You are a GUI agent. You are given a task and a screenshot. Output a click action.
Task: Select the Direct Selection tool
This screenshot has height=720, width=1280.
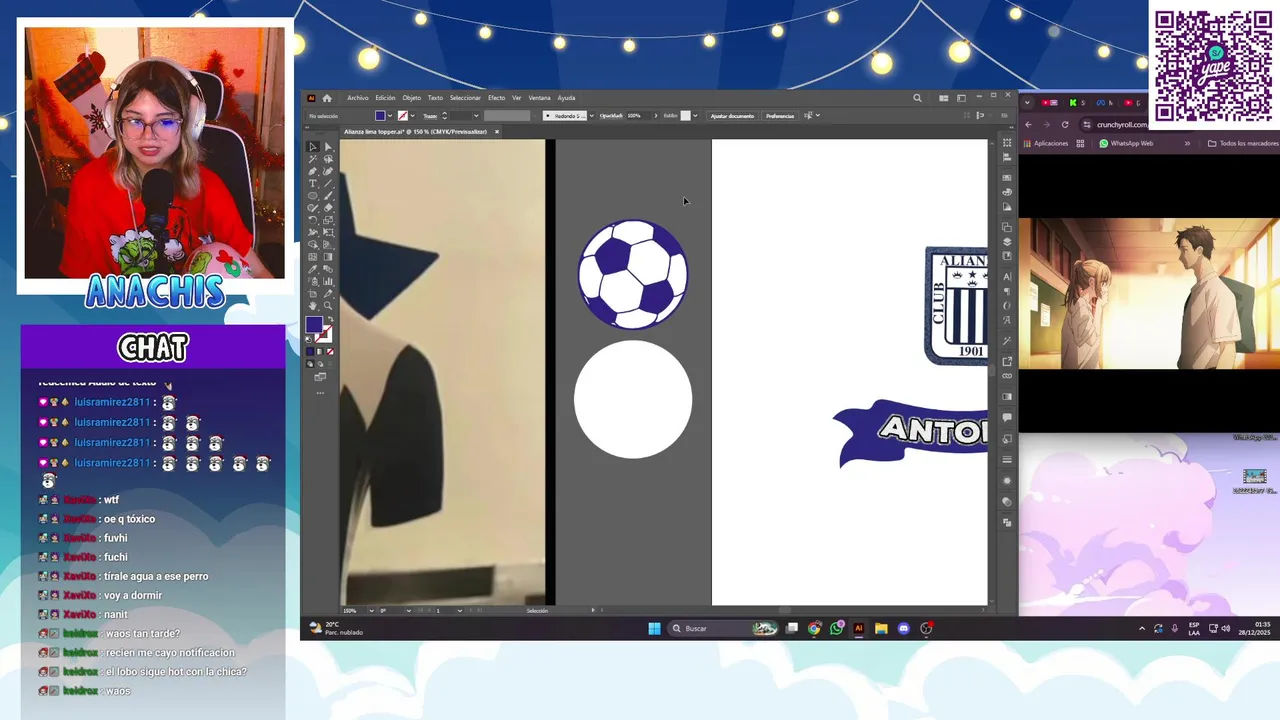pos(328,146)
